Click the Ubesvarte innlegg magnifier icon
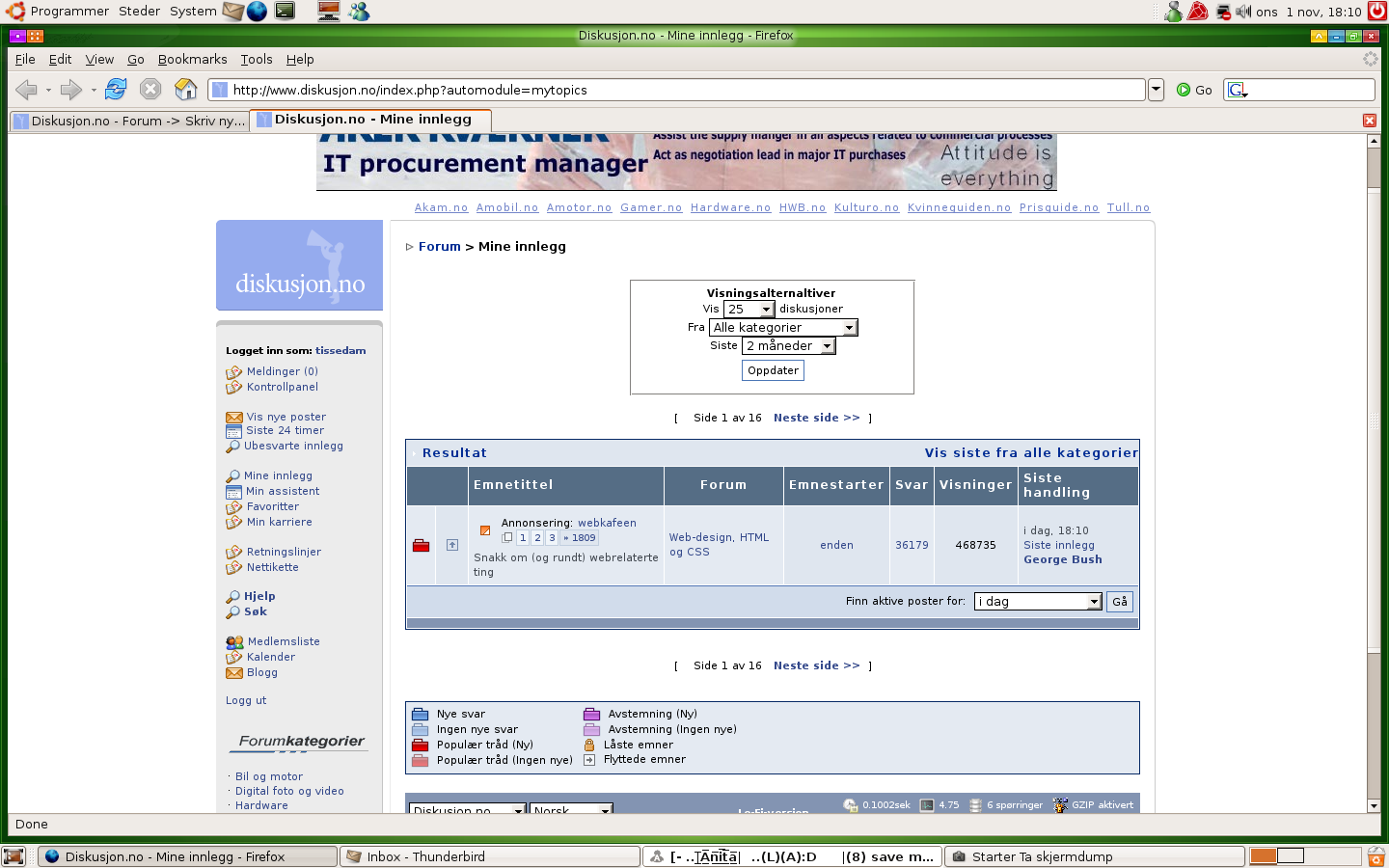The width and height of the screenshot is (1389, 868). pos(232,447)
